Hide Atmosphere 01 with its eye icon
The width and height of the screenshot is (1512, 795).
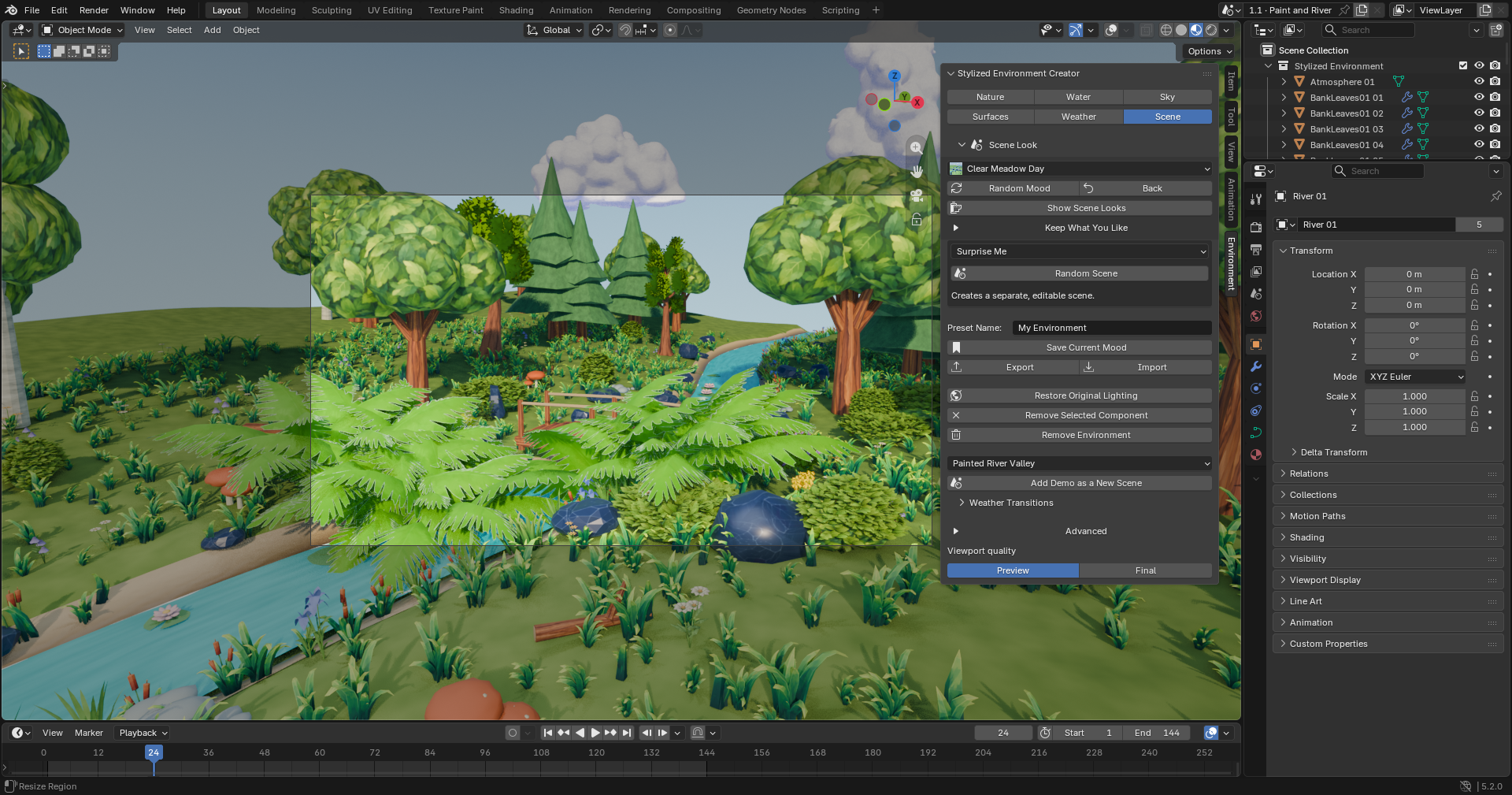(x=1479, y=81)
